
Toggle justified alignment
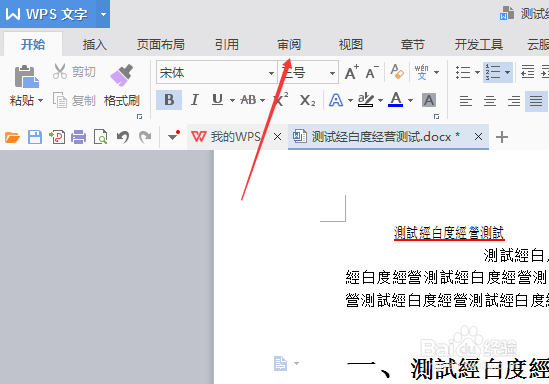coord(536,101)
